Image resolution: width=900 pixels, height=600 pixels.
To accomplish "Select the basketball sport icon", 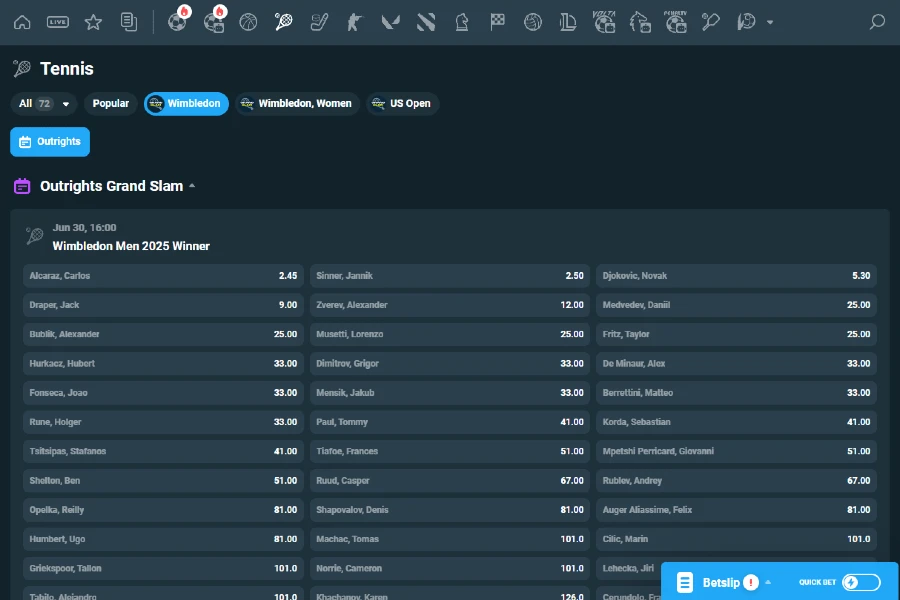I will pyautogui.click(x=248, y=22).
